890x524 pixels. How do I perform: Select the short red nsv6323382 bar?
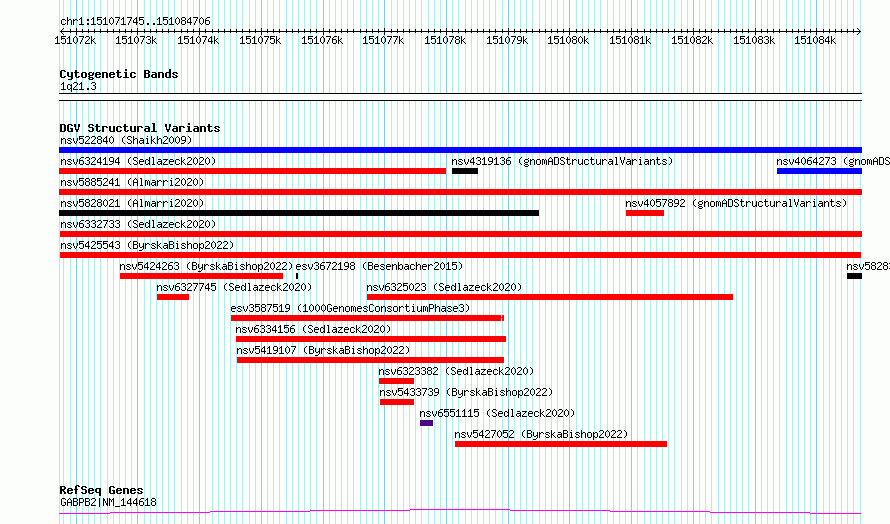point(397,381)
